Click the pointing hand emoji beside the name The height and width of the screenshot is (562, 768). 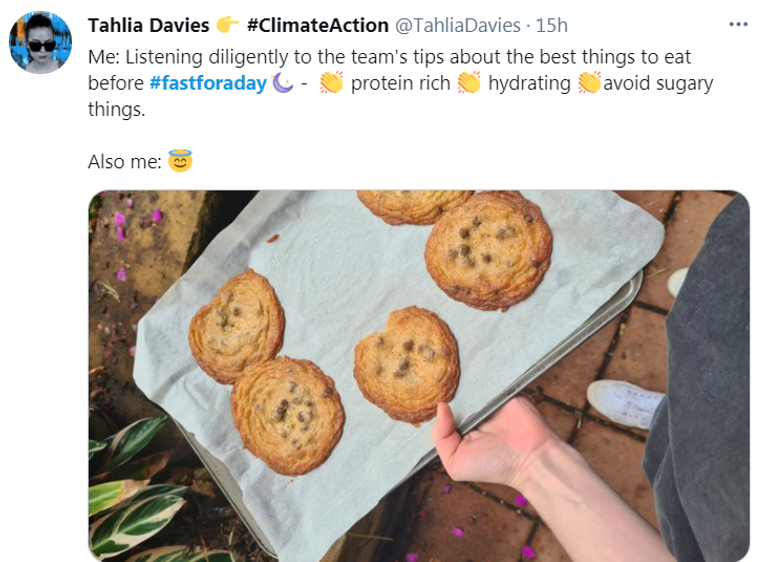click(x=227, y=25)
